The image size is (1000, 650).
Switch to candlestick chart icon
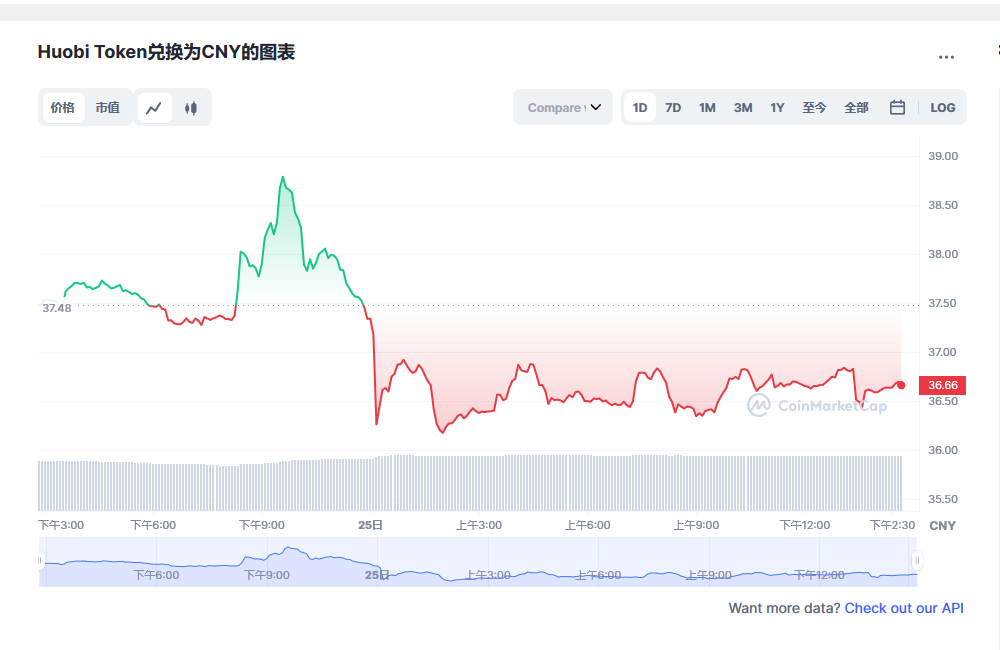coord(191,108)
